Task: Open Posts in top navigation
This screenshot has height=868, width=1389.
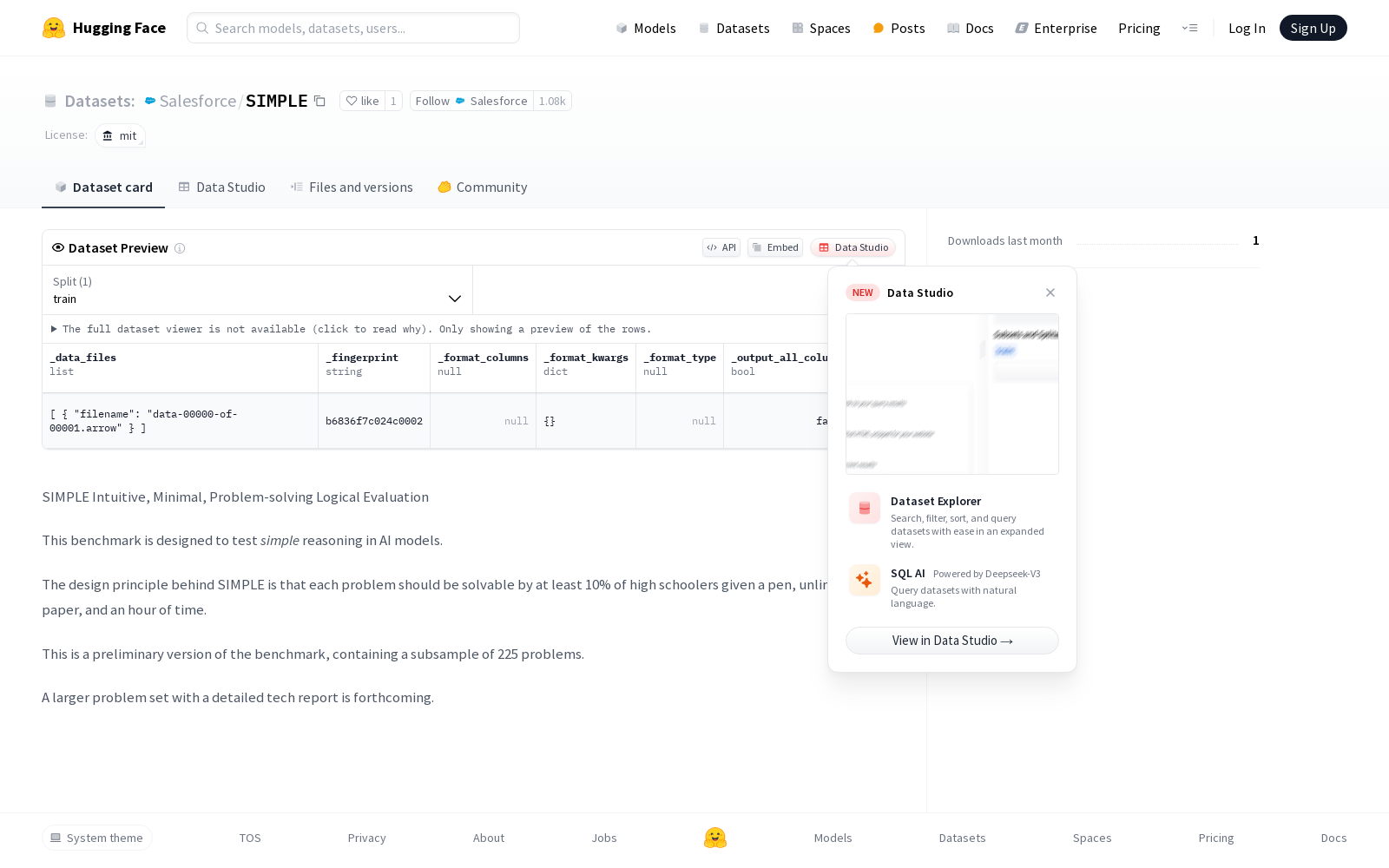Action: point(899,28)
